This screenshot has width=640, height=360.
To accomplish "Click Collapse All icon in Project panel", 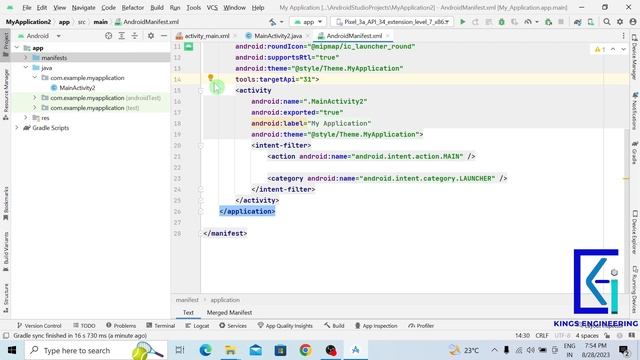I will 135,36.
